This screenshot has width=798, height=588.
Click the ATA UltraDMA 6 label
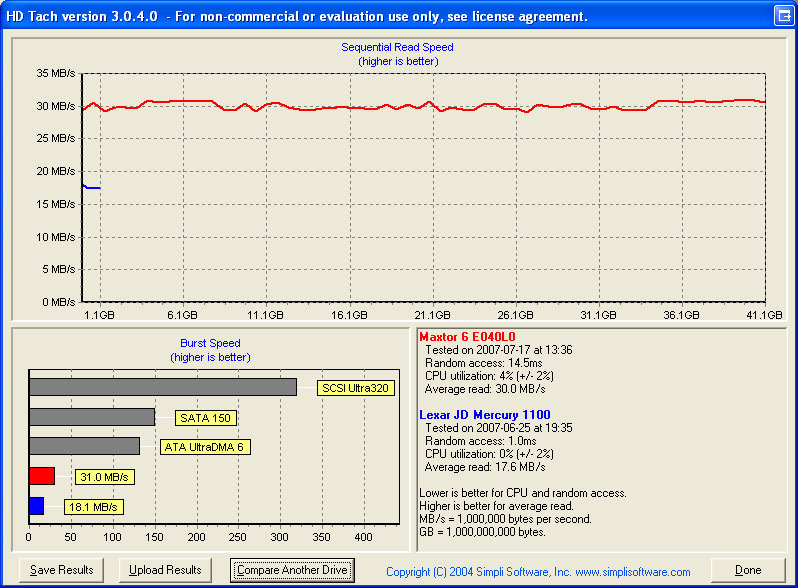coord(205,447)
